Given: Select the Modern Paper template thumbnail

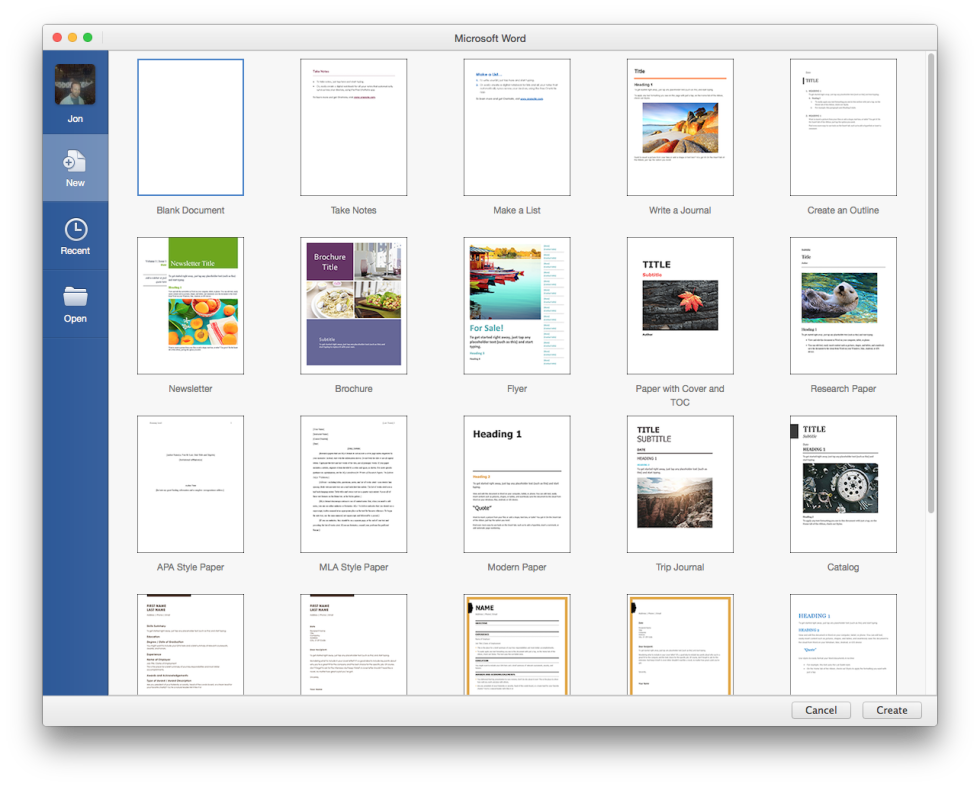Looking at the screenshot, I should 517,484.
